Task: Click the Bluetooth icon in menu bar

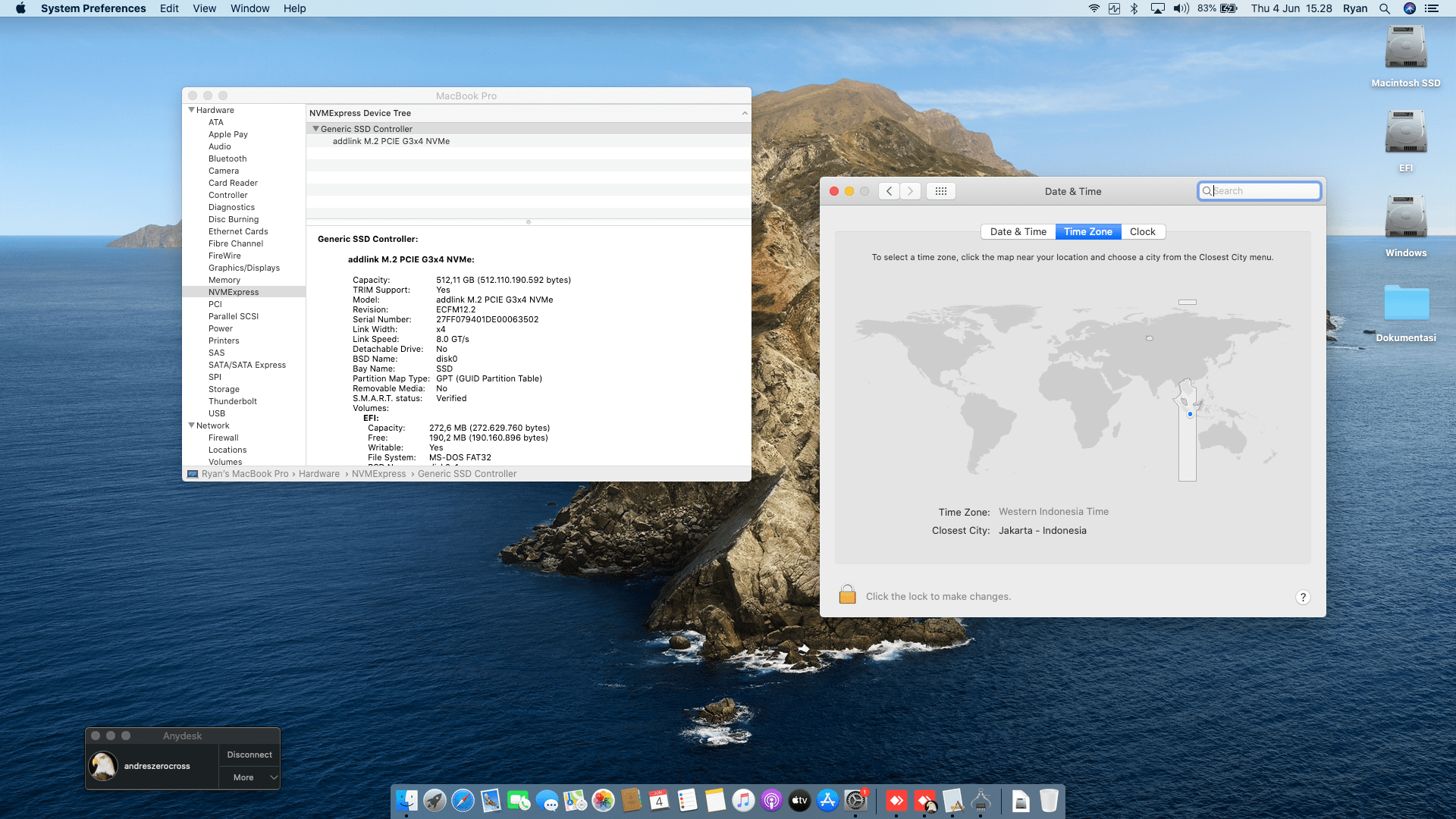Action: 1134,8
